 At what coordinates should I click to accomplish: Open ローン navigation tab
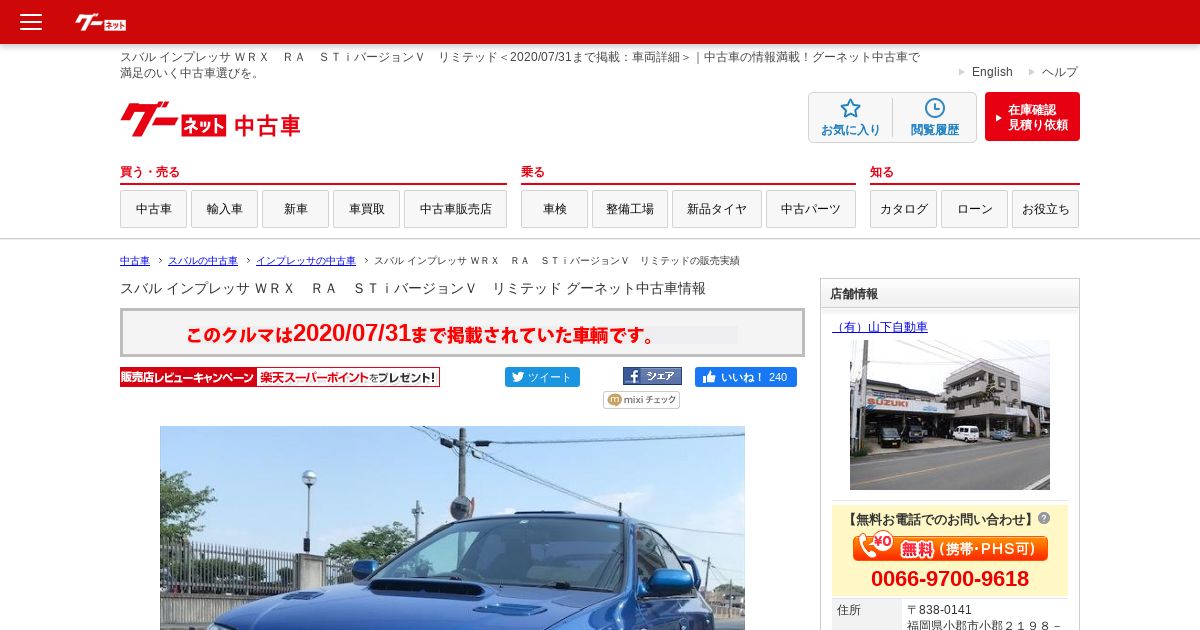click(x=974, y=209)
